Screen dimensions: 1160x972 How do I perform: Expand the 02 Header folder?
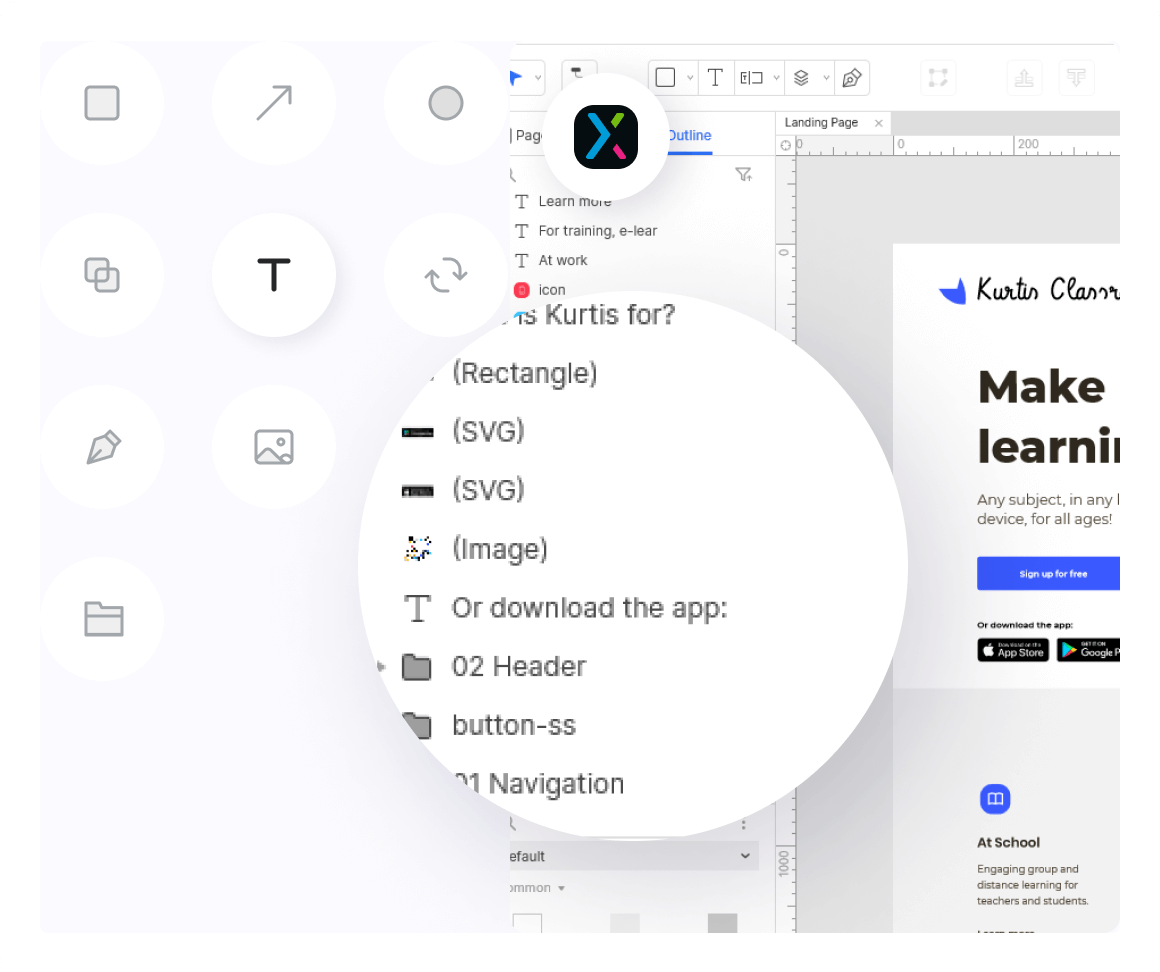[380, 666]
